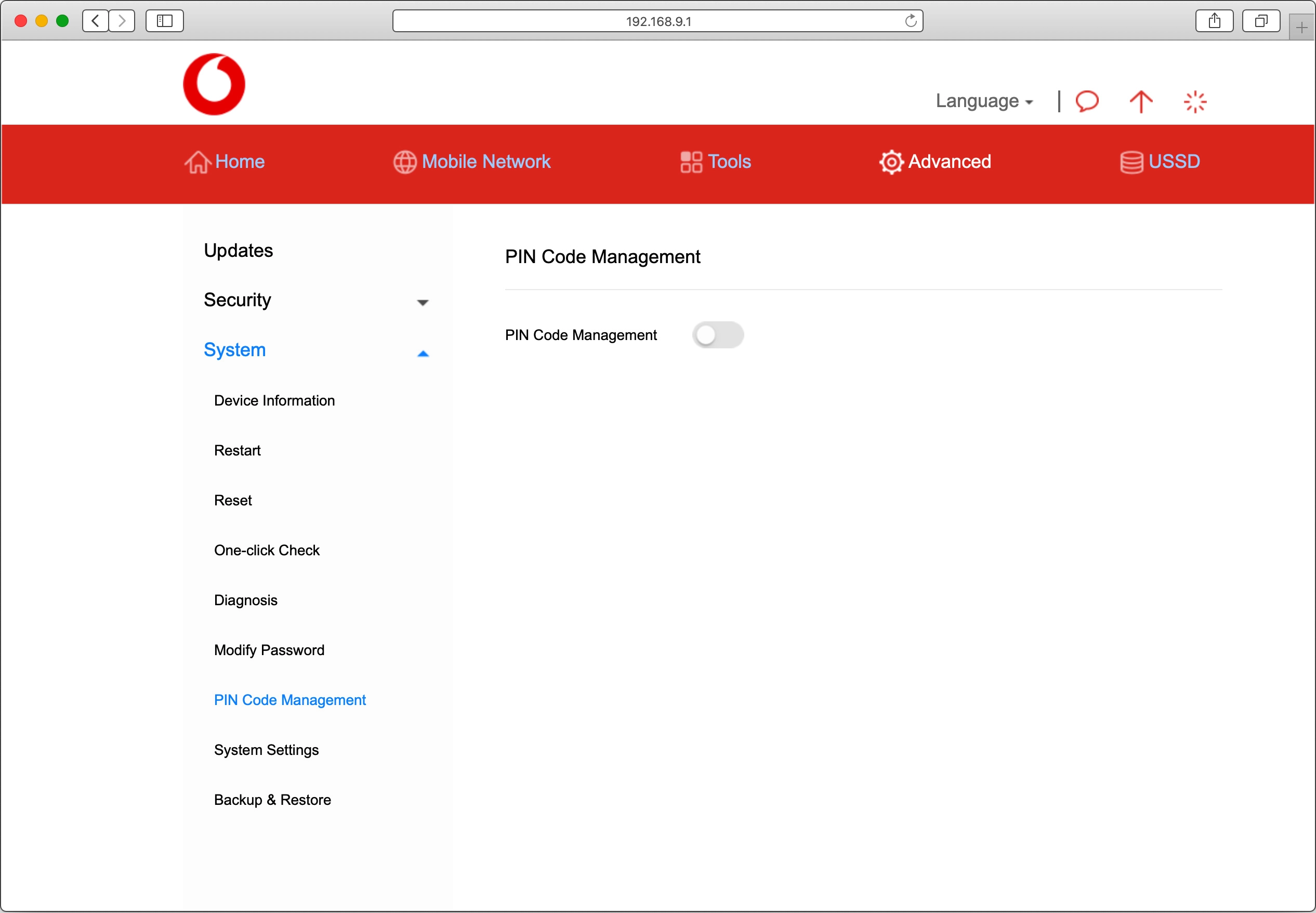Expand the Security sidebar section
1316x913 pixels.
[315, 301]
